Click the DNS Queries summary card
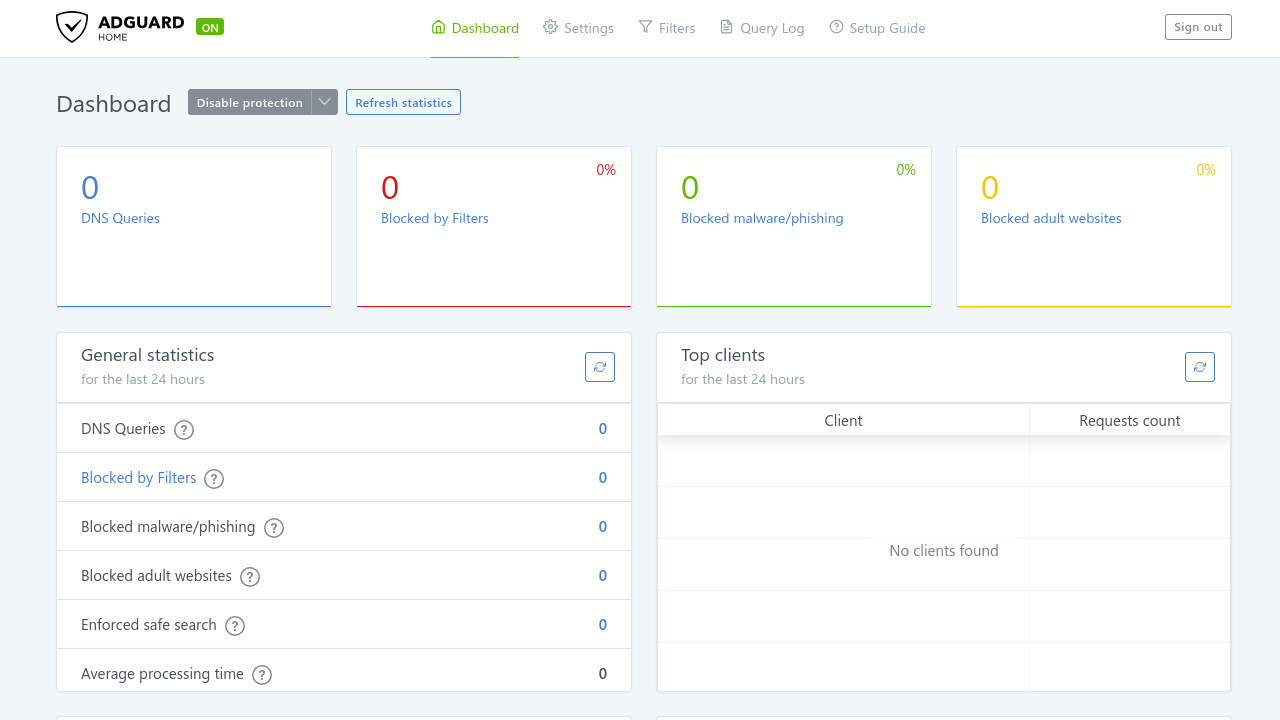The height and width of the screenshot is (720, 1280). tap(194, 227)
